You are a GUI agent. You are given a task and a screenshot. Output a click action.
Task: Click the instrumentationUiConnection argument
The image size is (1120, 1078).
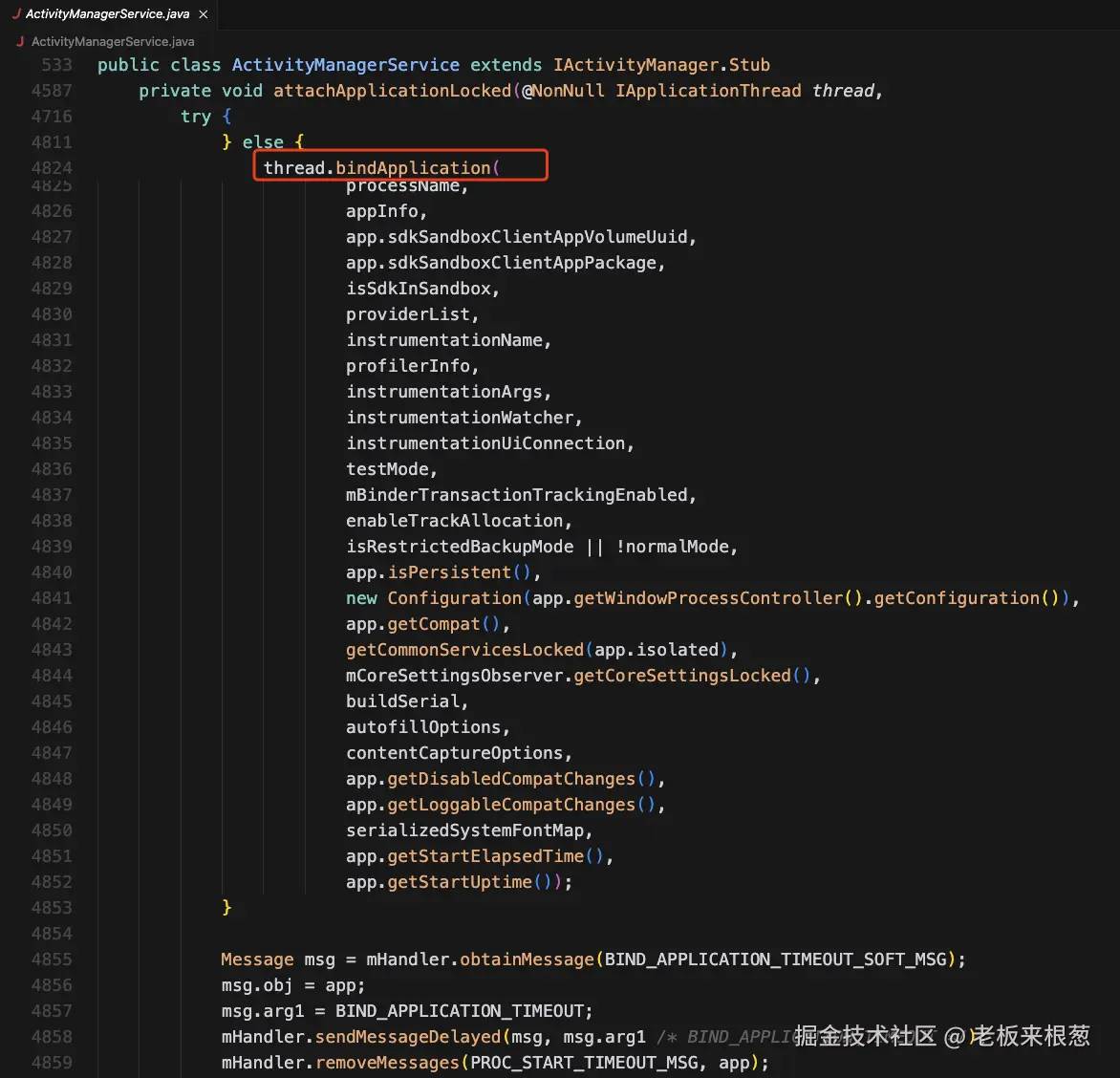(485, 442)
